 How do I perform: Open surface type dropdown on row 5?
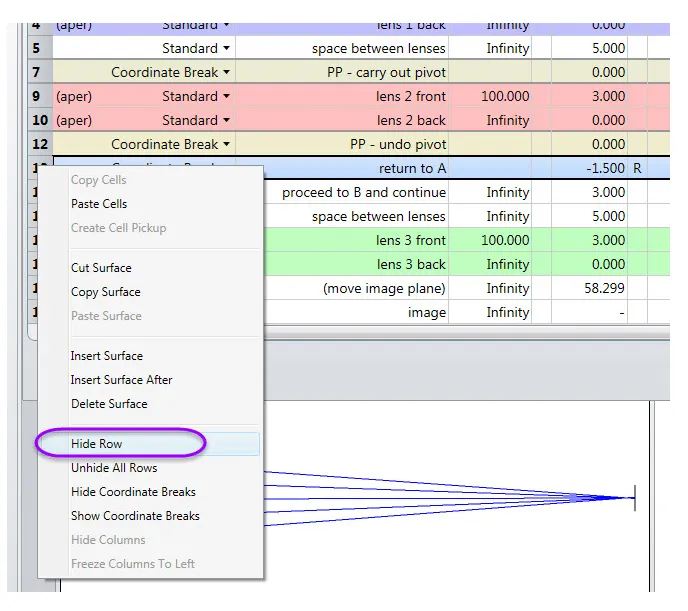tap(227, 49)
